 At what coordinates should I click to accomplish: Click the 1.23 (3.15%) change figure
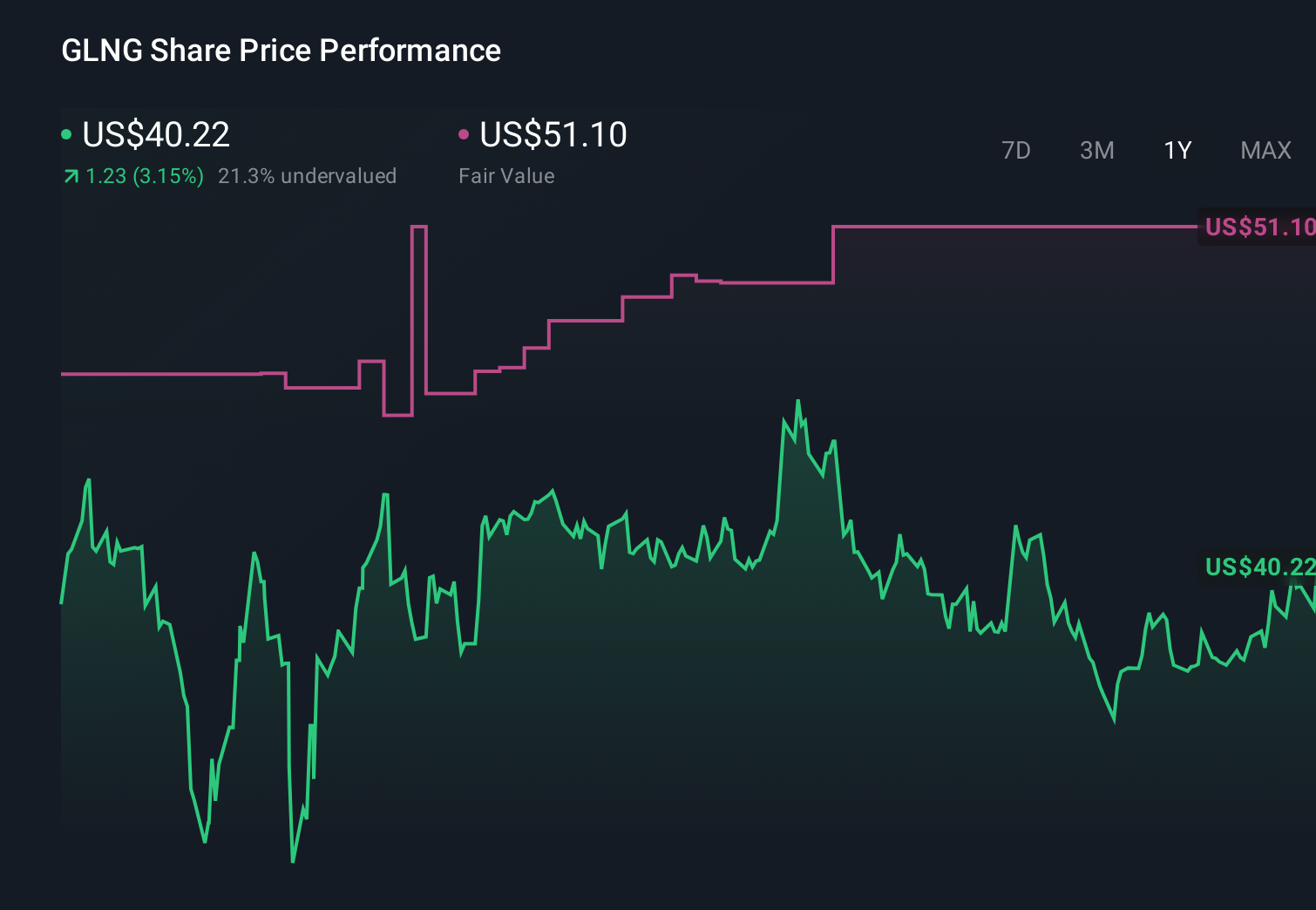click(145, 175)
